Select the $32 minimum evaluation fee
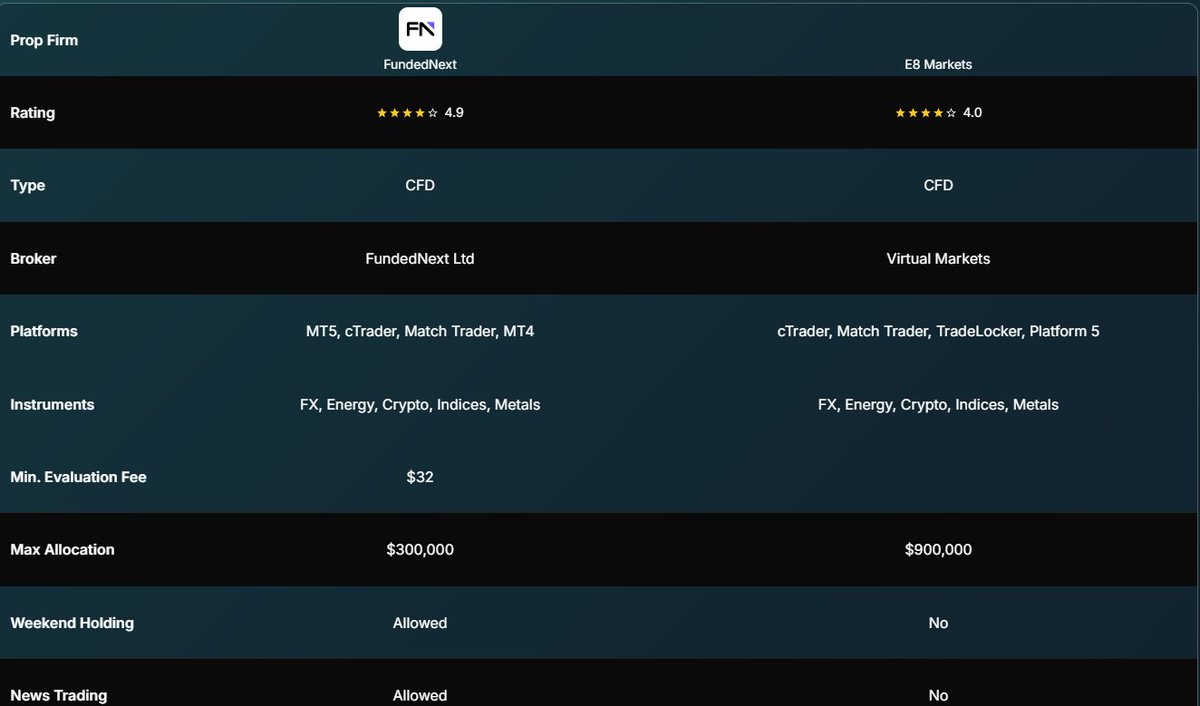Screen dimensions: 1200x706 point(420,477)
